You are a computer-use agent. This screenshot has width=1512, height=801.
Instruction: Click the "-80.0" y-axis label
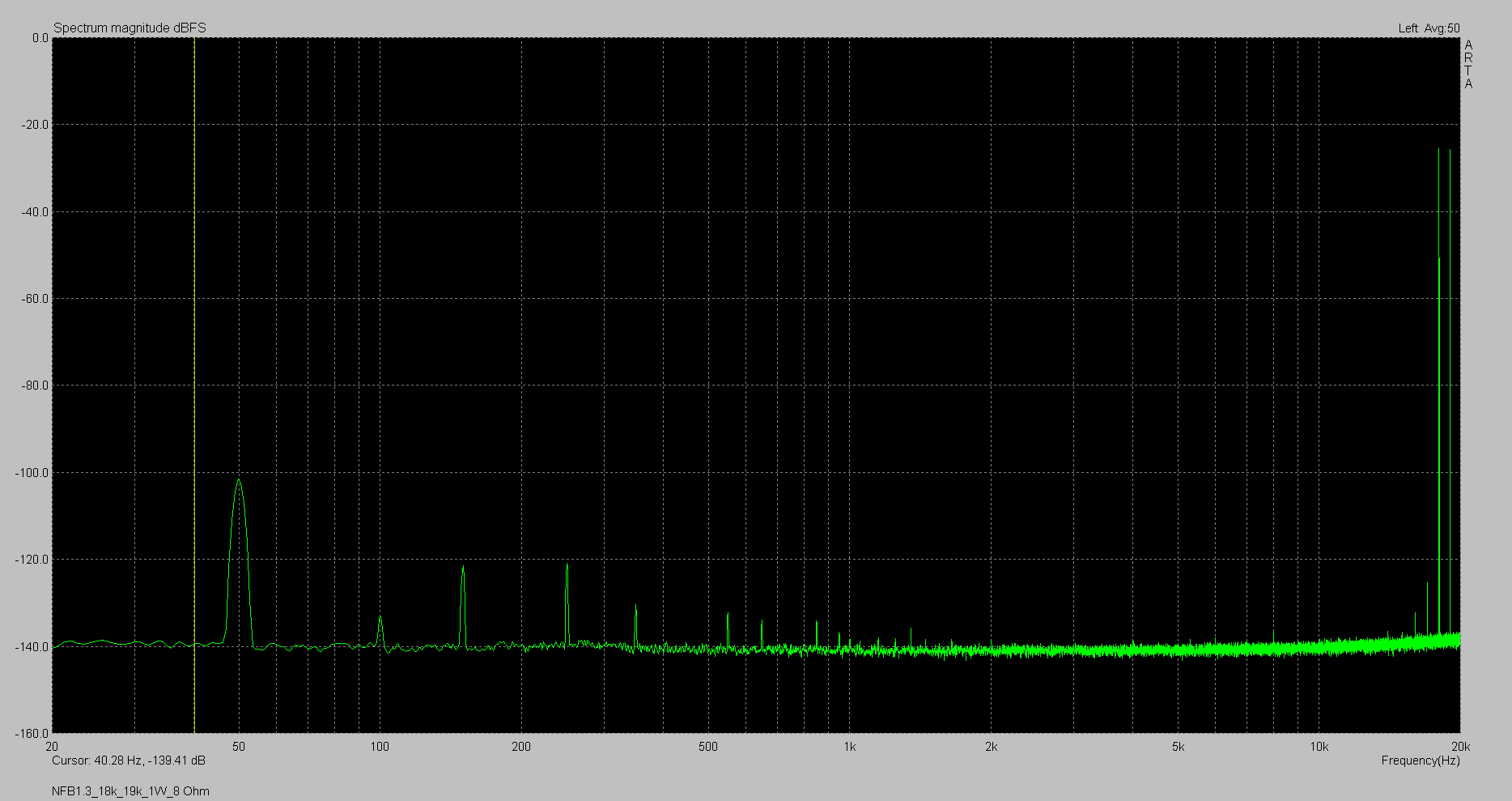click(34, 386)
